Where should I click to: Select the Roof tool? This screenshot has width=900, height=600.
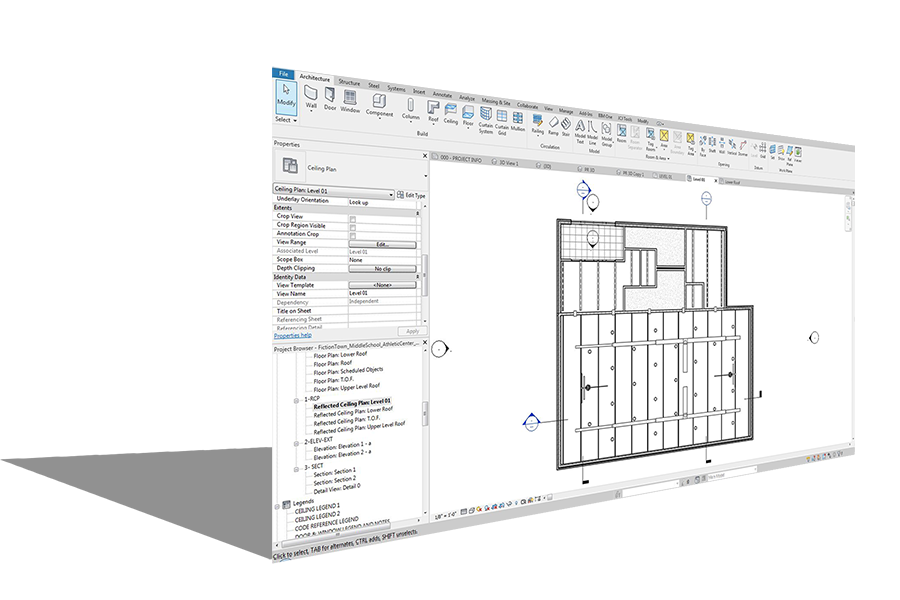433,112
